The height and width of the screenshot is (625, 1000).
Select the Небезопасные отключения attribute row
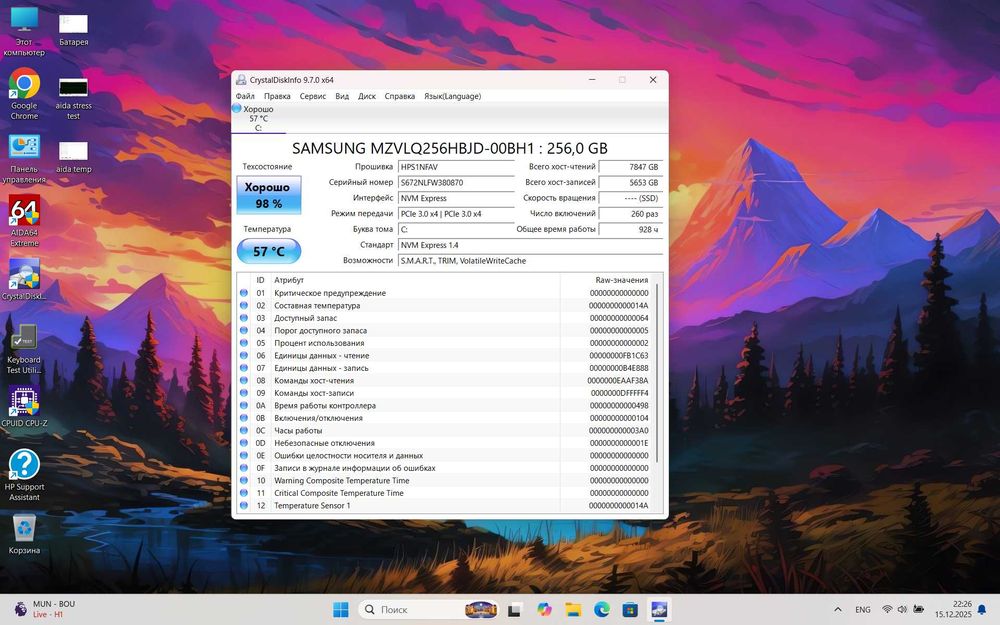point(445,443)
